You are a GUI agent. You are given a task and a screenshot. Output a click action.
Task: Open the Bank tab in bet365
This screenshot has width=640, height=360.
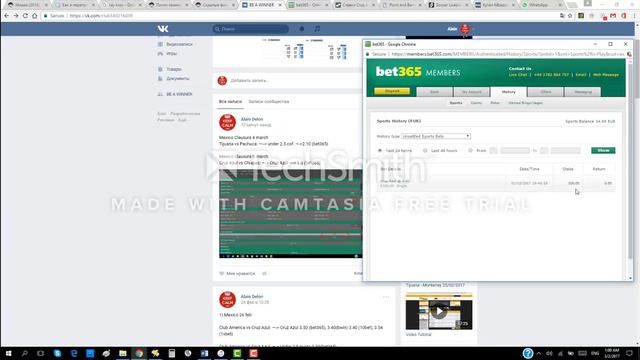pos(434,92)
